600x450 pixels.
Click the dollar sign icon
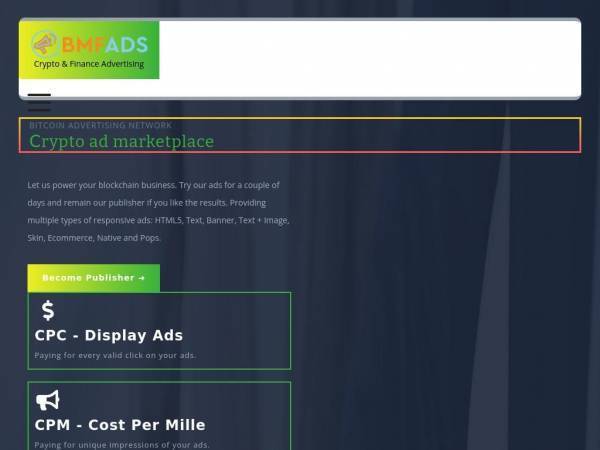click(48, 310)
